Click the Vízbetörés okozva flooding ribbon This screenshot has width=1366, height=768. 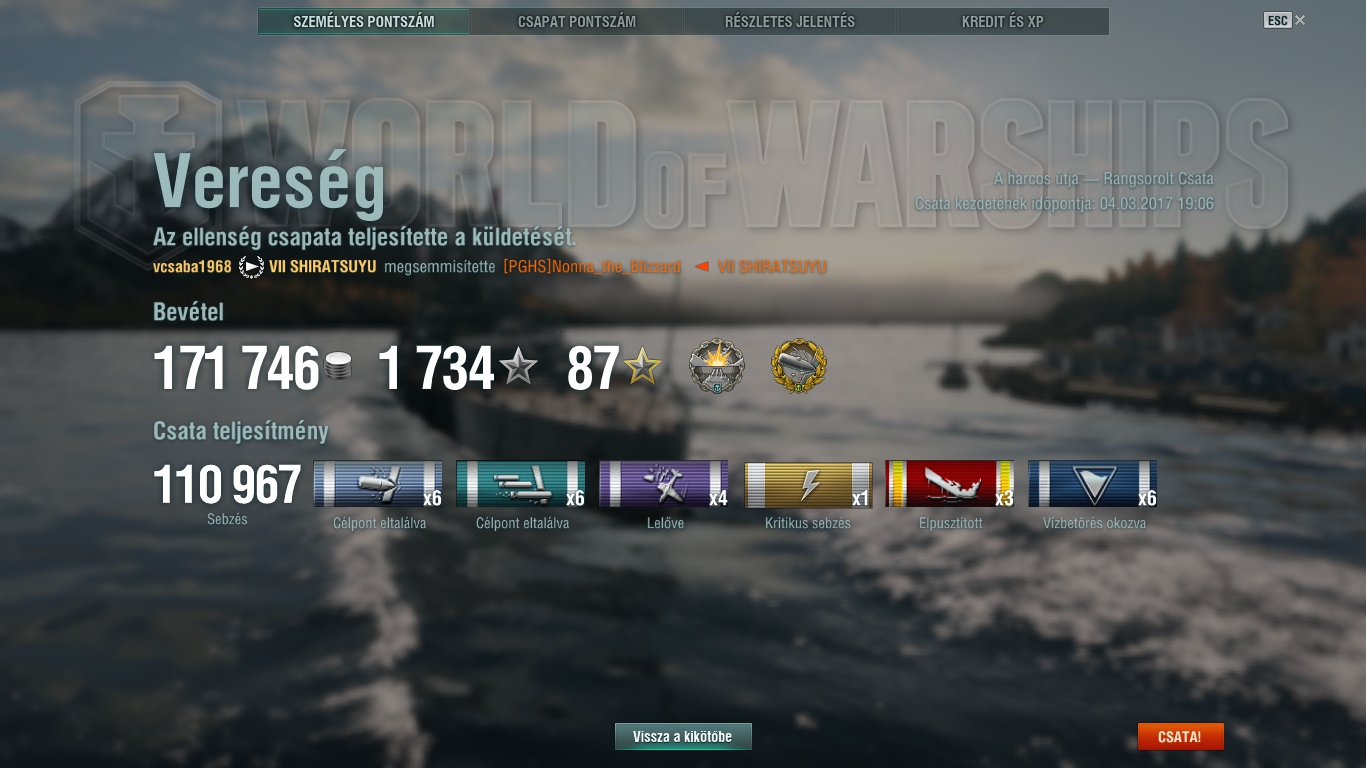(x=1093, y=484)
